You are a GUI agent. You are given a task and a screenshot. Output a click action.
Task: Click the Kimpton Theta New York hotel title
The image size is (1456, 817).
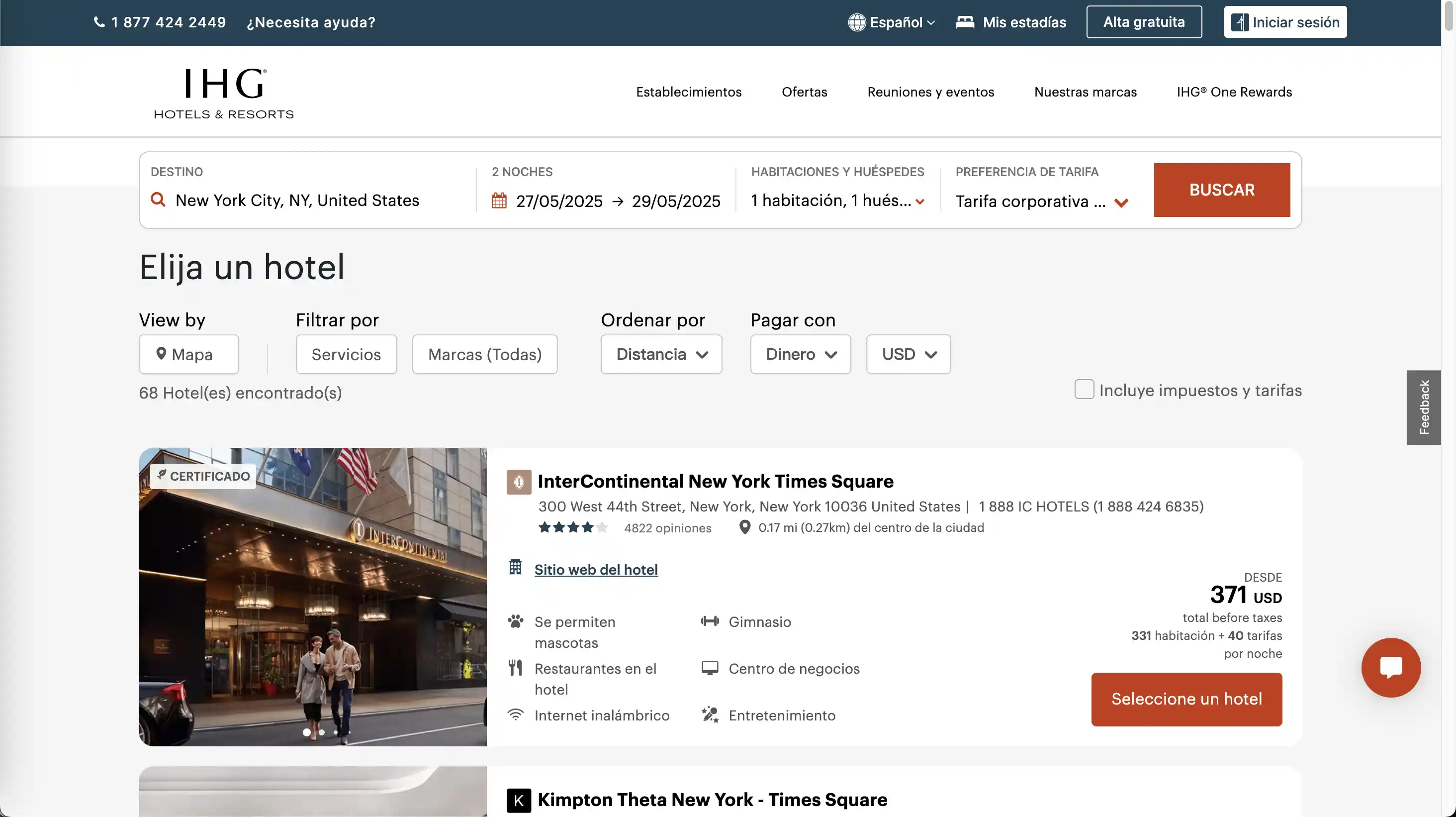[x=712, y=800]
